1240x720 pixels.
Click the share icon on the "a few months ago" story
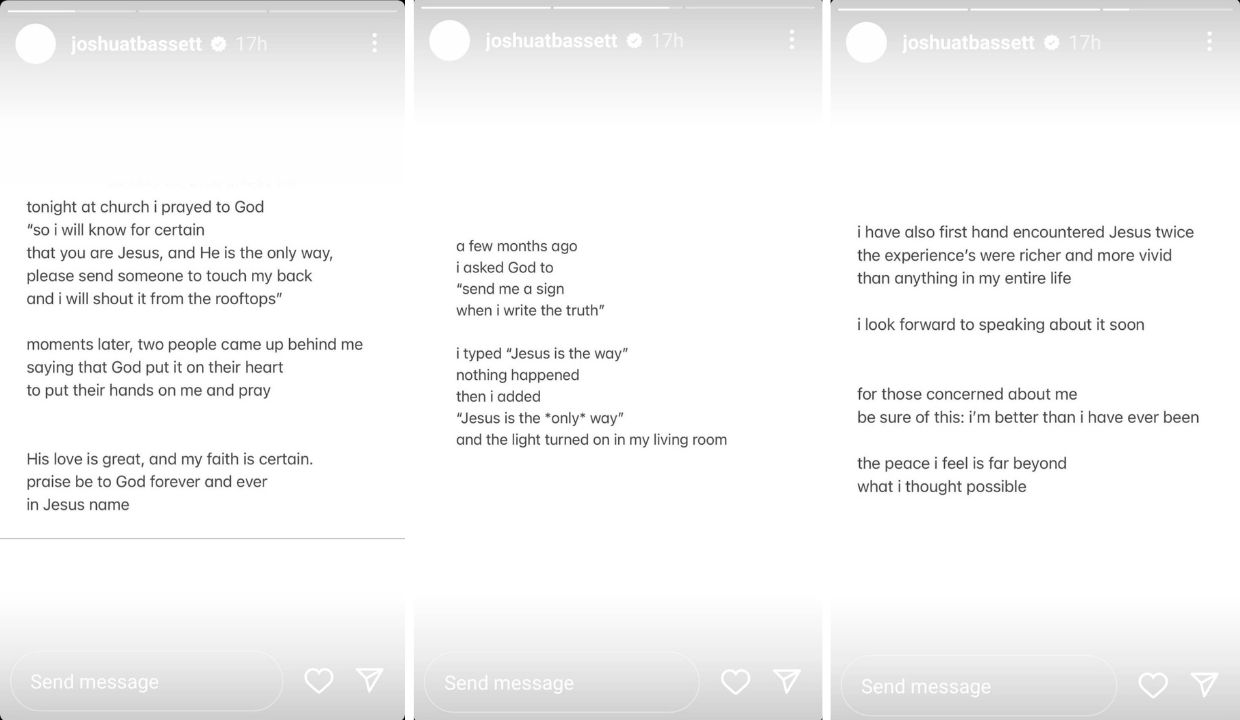point(787,681)
